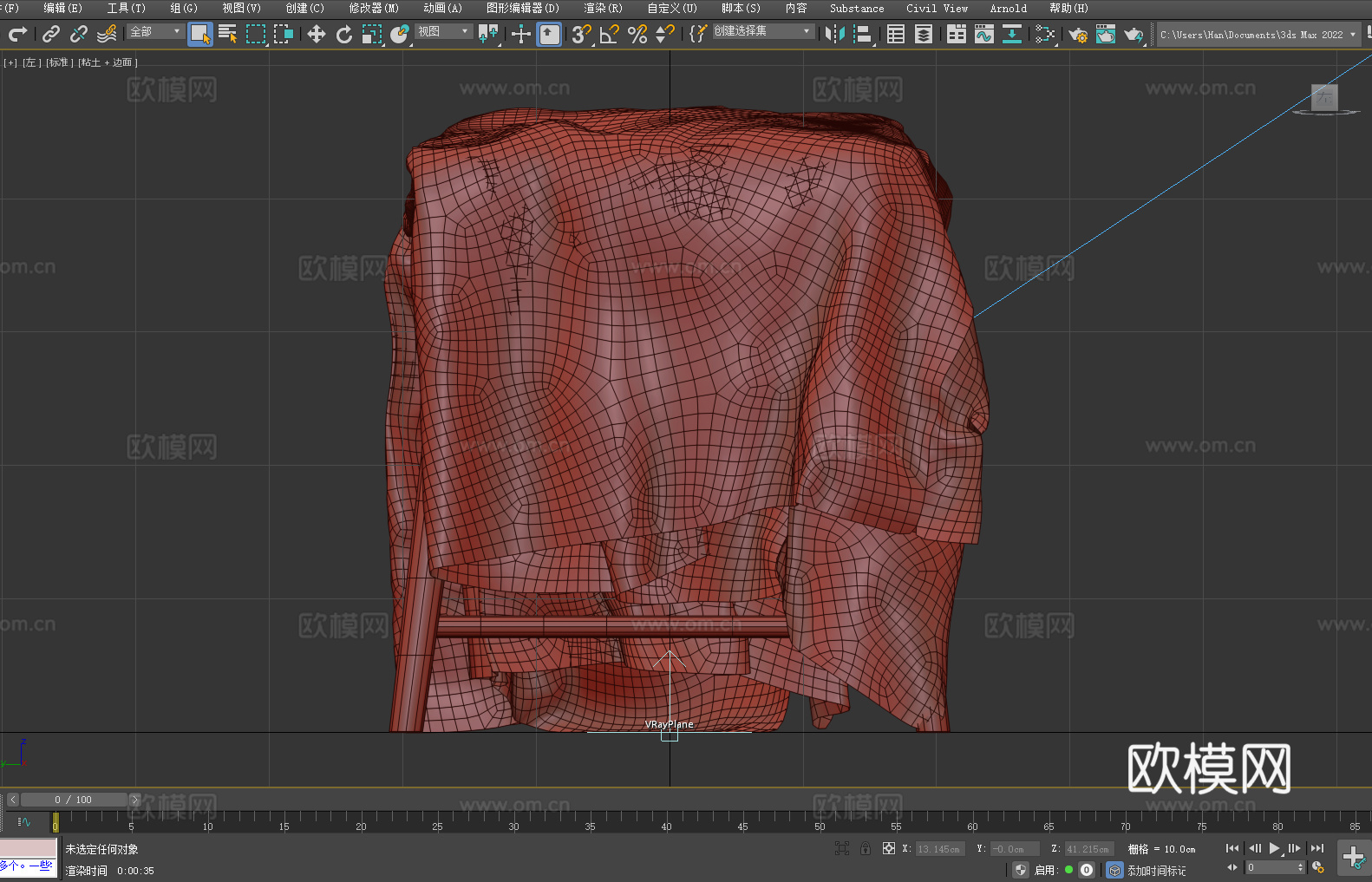Viewport: 1372px width, 882px height.
Task: Click Bind to Space Warp icon
Action: (x=107, y=34)
